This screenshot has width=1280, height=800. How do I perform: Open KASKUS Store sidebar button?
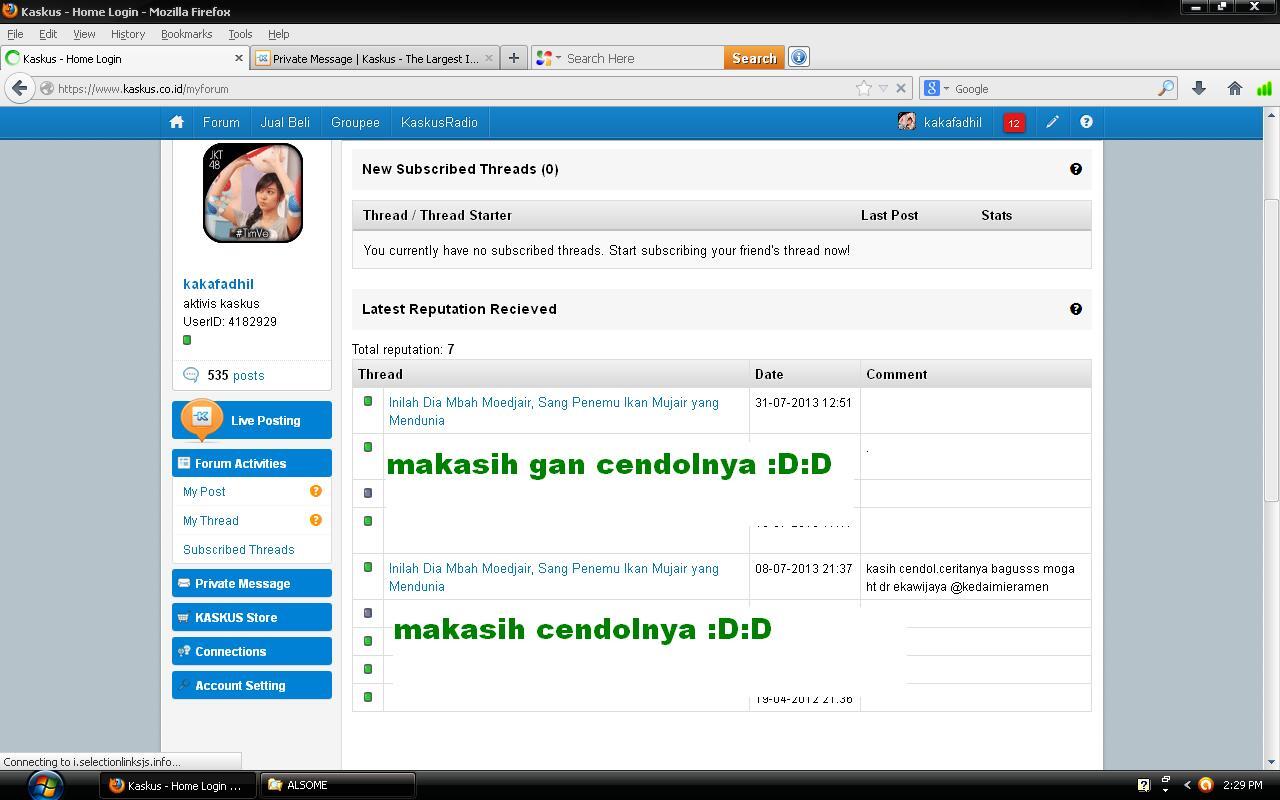pyautogui.click(x=252, y=617)
